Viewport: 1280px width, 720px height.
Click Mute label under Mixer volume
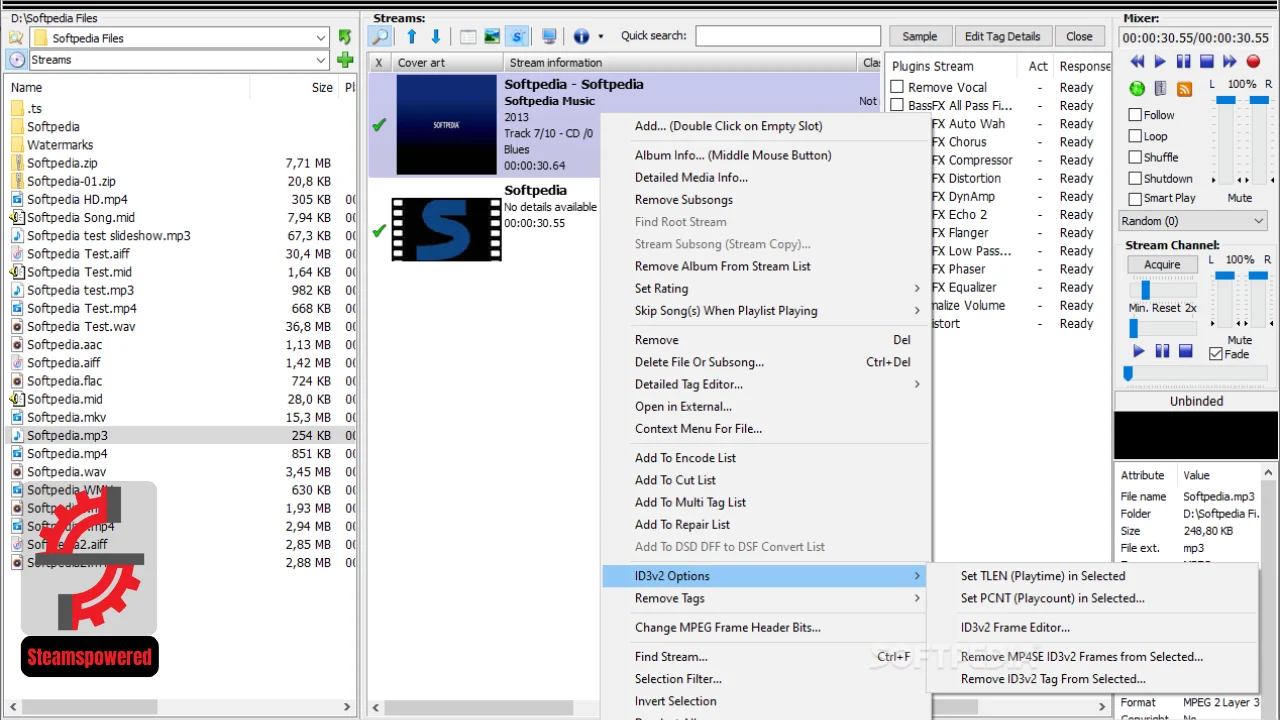[1240, 198]
